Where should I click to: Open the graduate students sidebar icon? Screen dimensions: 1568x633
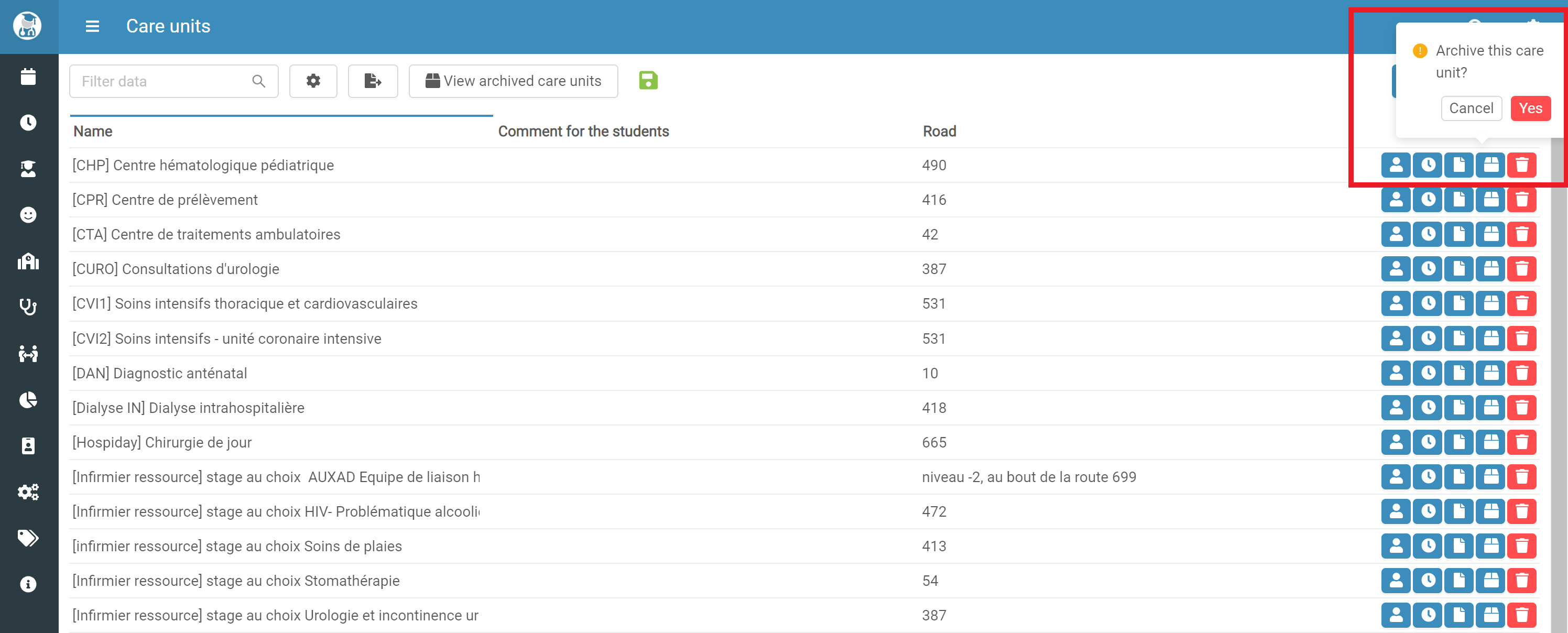(x=28, y=169)
